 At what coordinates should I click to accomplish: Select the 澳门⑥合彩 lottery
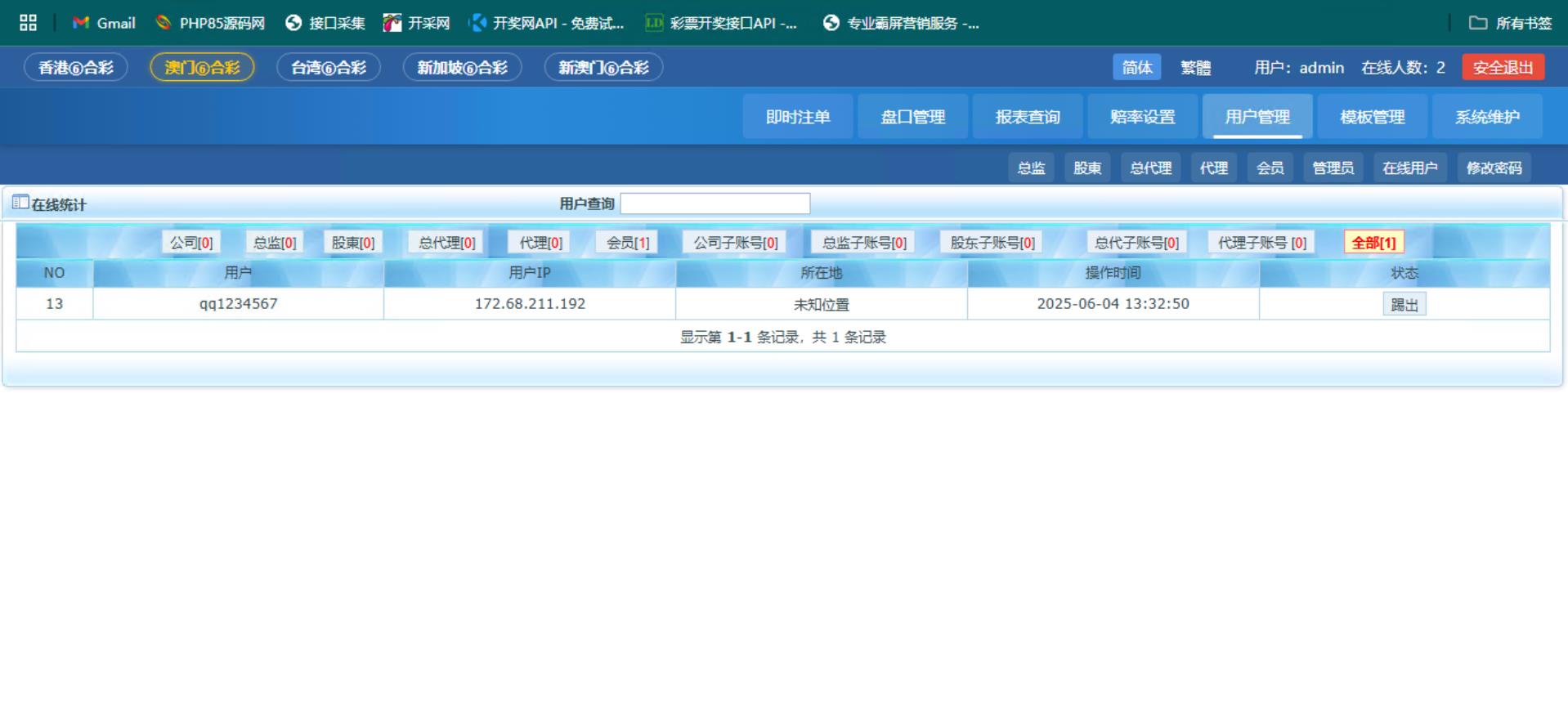[202, 68]
